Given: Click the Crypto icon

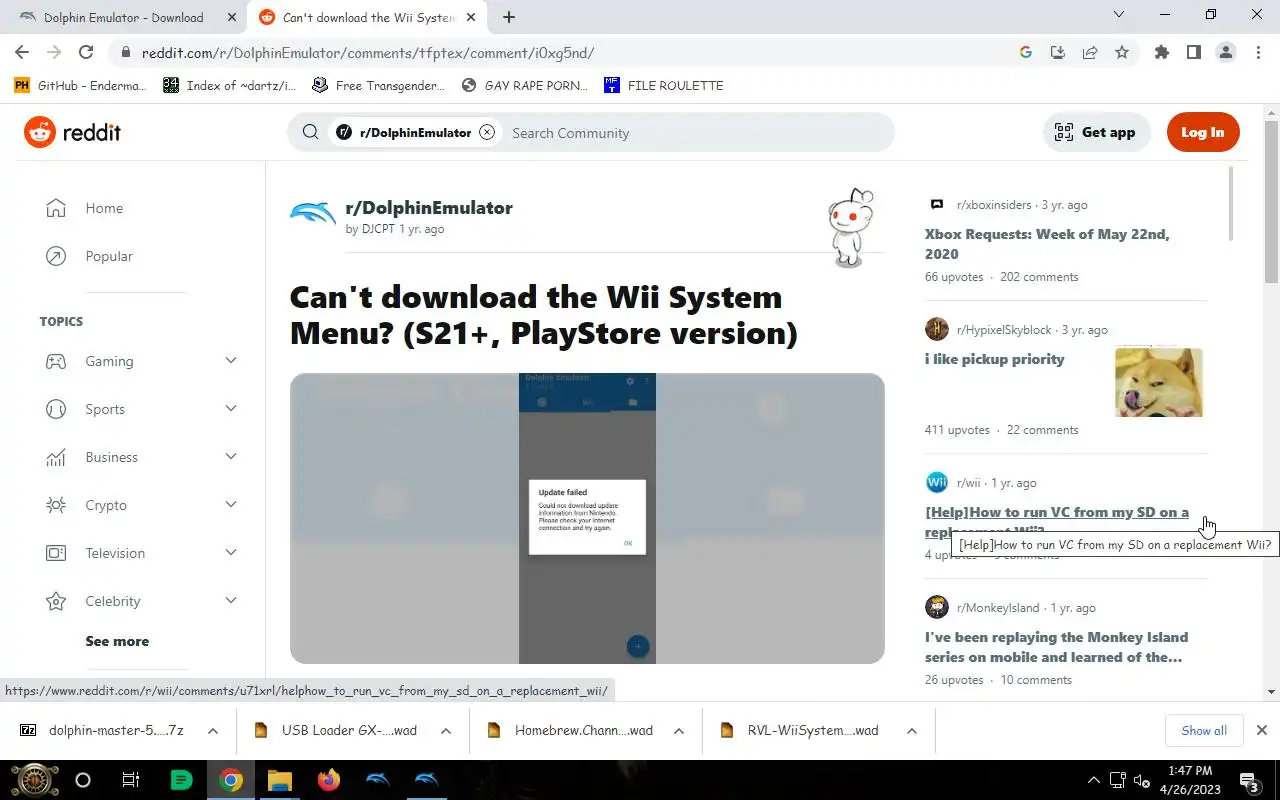Looking at the screenshot, I should click(x=56, y=505).
